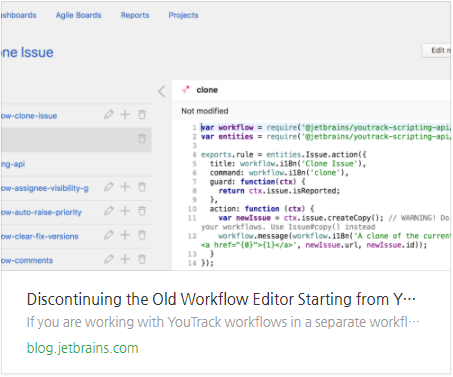Open the auto-raise-priority workflow link
Screen dimensions: 453x377
pos(41,212)
